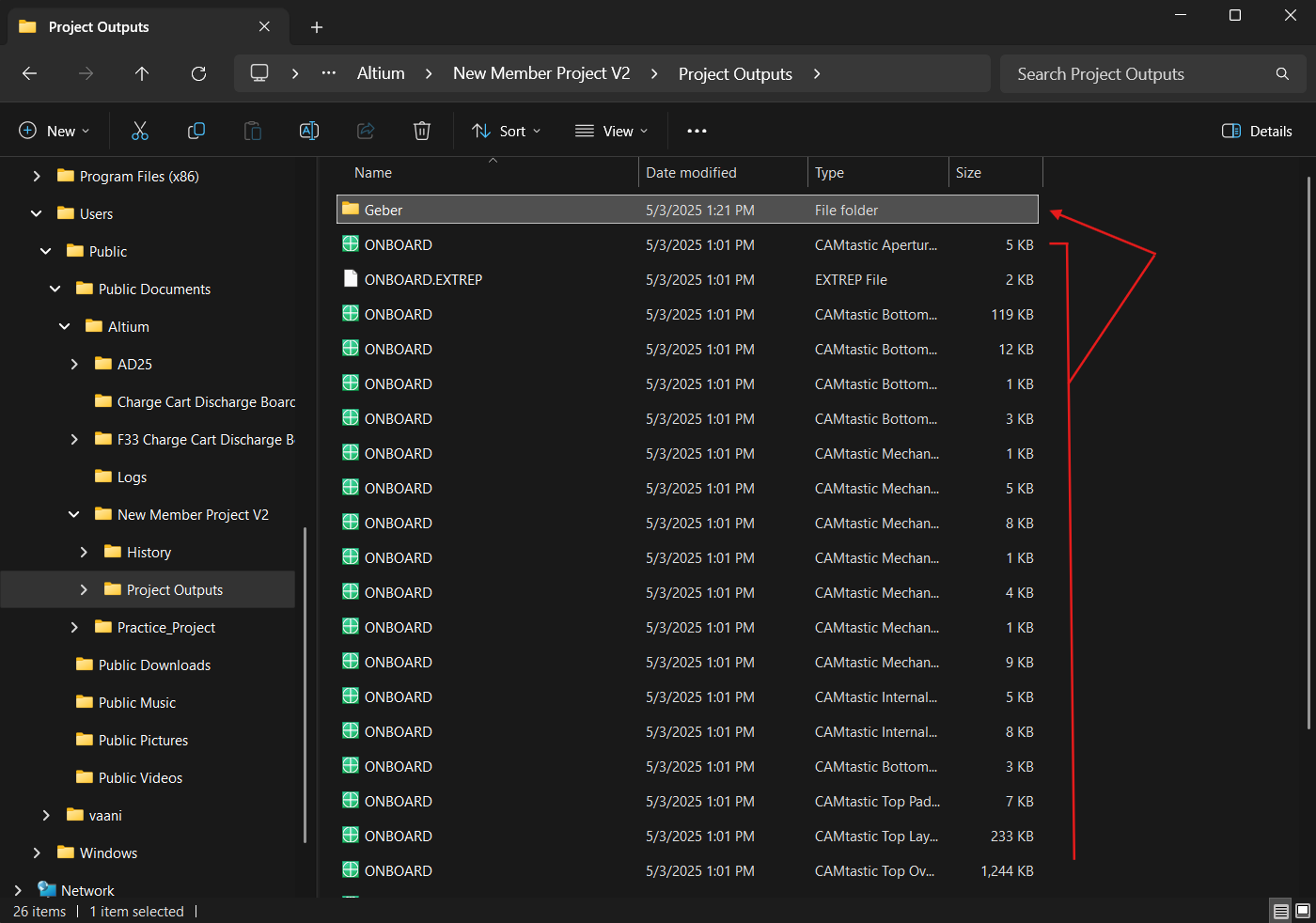
Task: Click the This PC monitor icon in address bar
Action: (x=259, y=73)
